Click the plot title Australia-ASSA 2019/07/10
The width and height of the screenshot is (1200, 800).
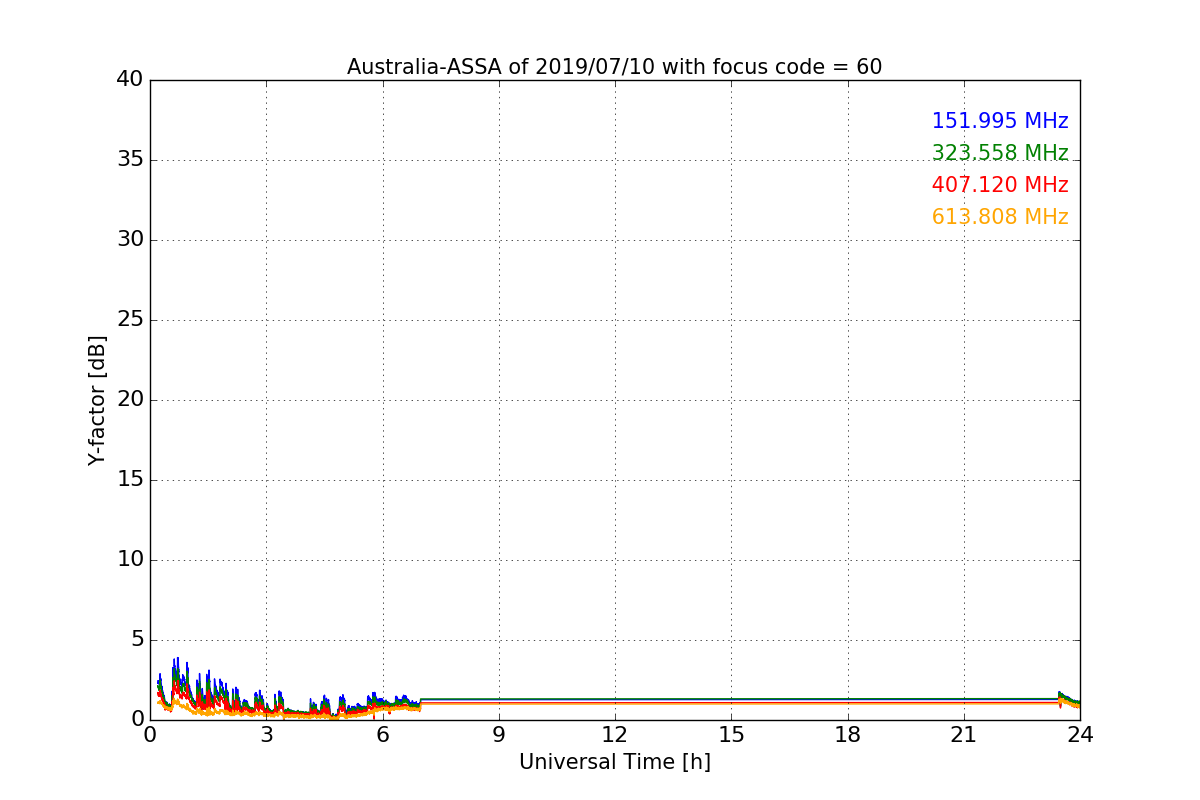pos(614,67)
